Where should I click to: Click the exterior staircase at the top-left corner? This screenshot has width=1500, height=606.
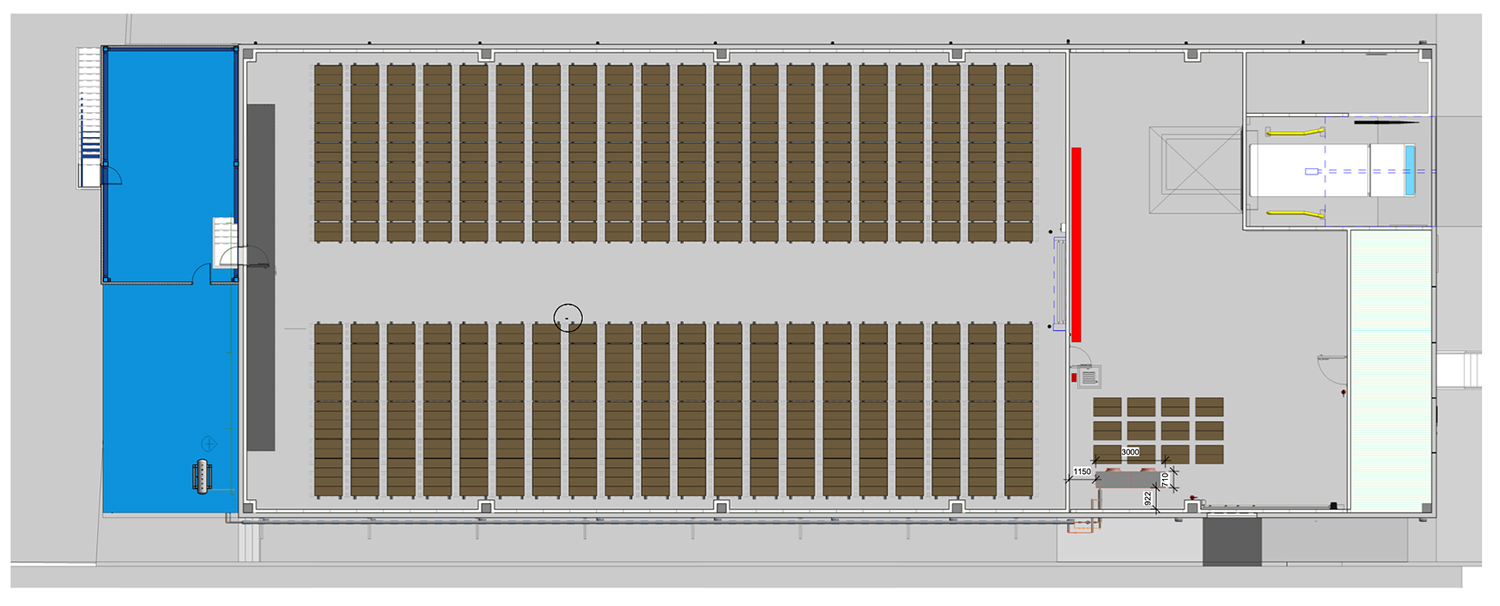click(90, 117)
